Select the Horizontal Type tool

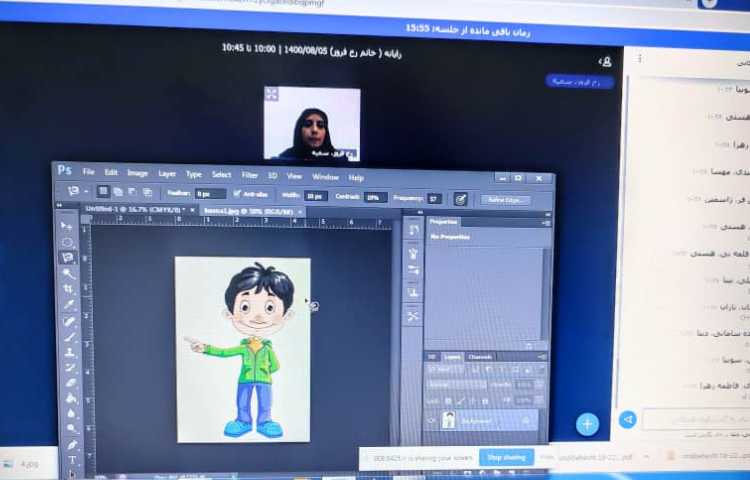tap(73, 460)
